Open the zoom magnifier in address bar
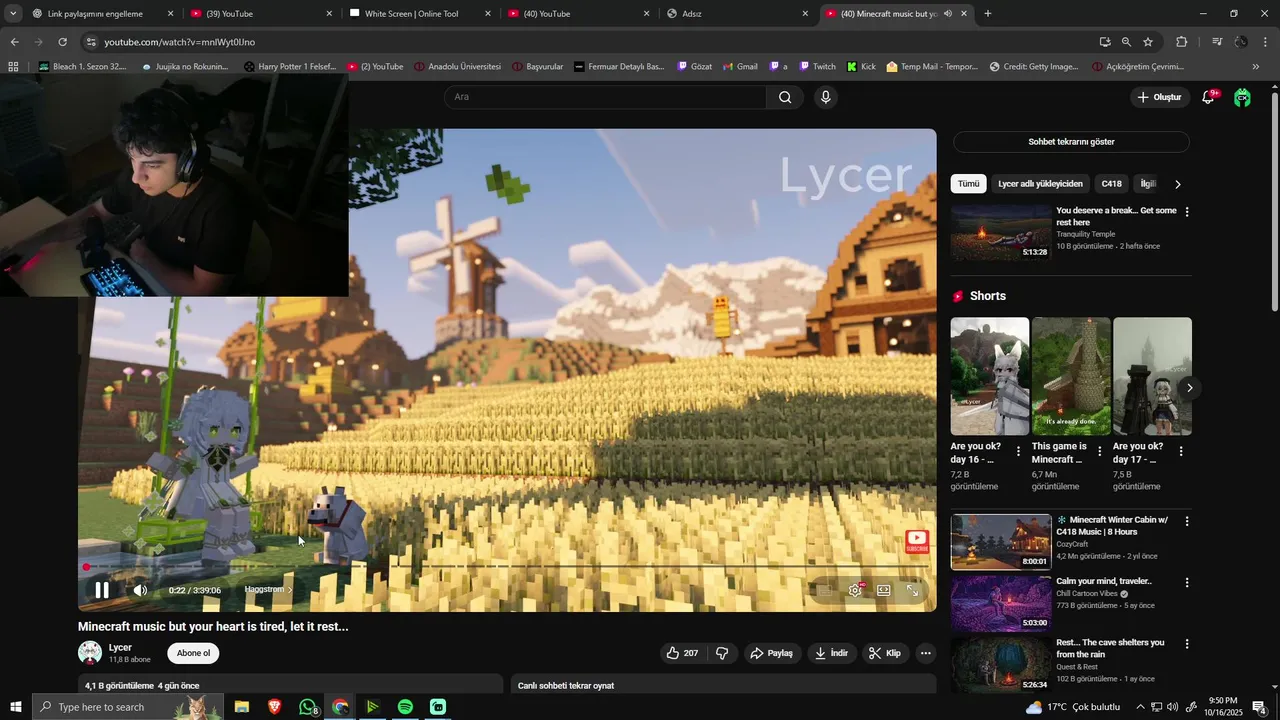The height and width of the screenshot is (720, 1280). pyautogui.click(x=1126, y=42)
